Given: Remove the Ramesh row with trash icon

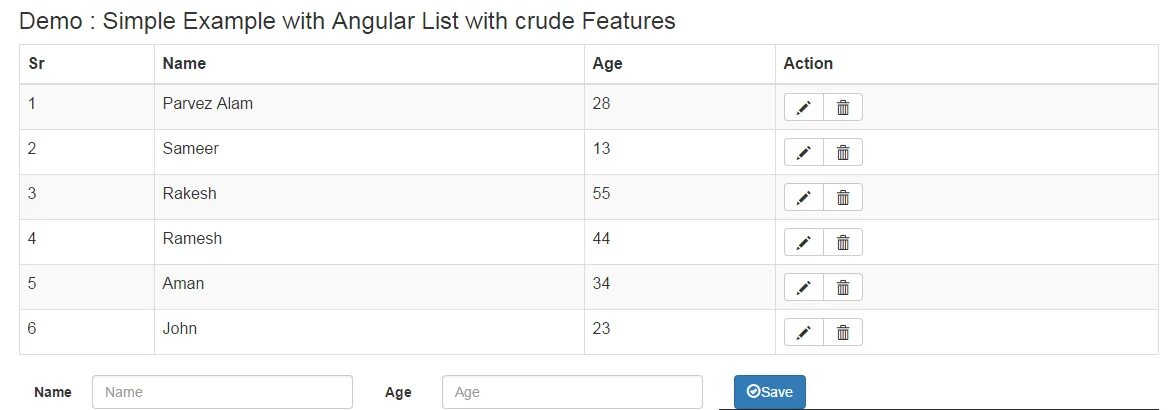Looking at the screenshot, I should tap(843, 242).
